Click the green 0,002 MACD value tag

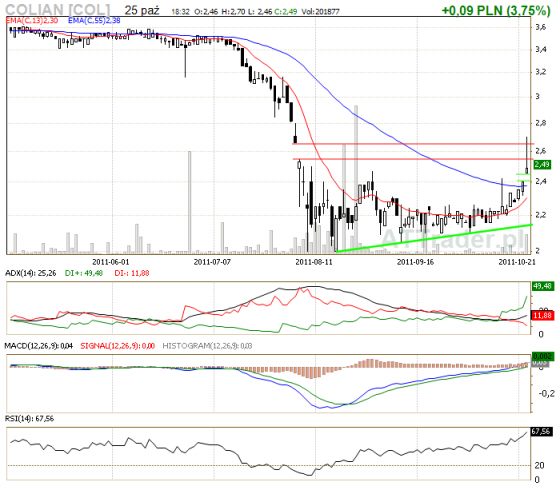point(542,356)
